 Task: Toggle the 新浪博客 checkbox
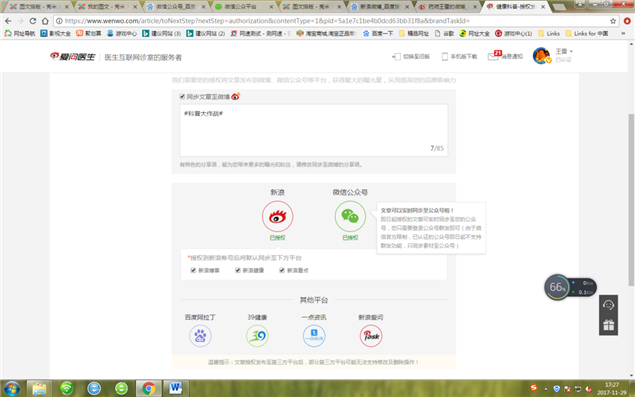(x=193, y=270)
